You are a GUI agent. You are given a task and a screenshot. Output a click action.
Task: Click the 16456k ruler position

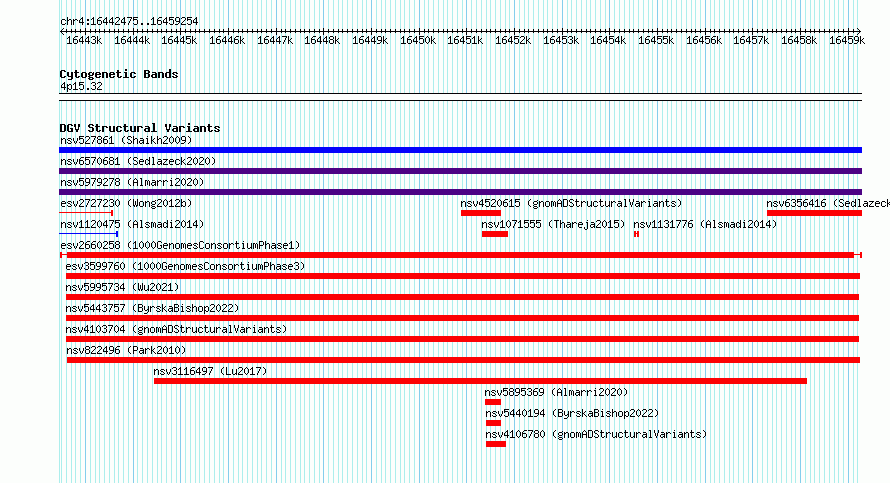tap(704, 40)
